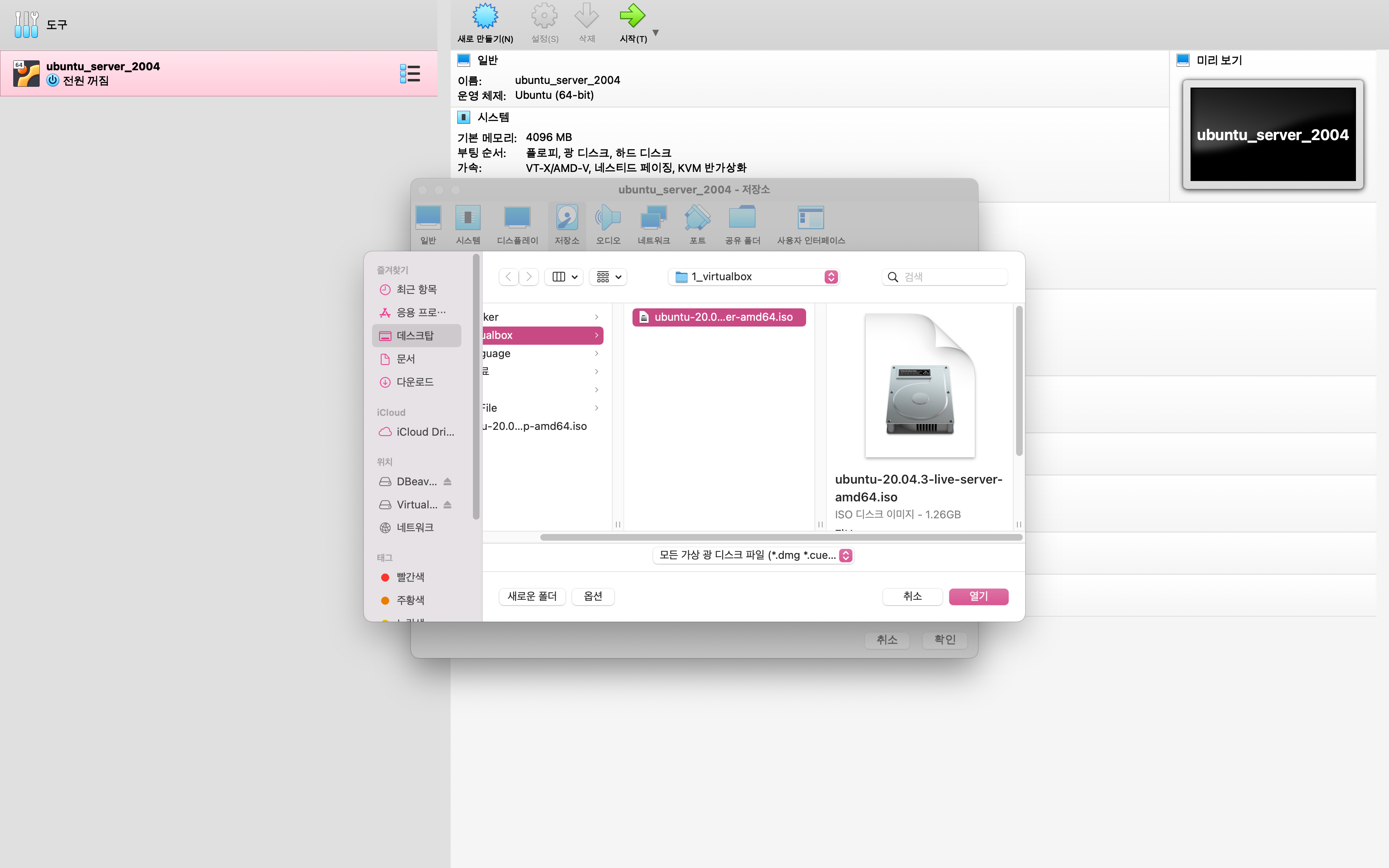The image size is (1389, 868).
Task: Open the Start button dropdown arrow
Action: [x=656, y=33]
